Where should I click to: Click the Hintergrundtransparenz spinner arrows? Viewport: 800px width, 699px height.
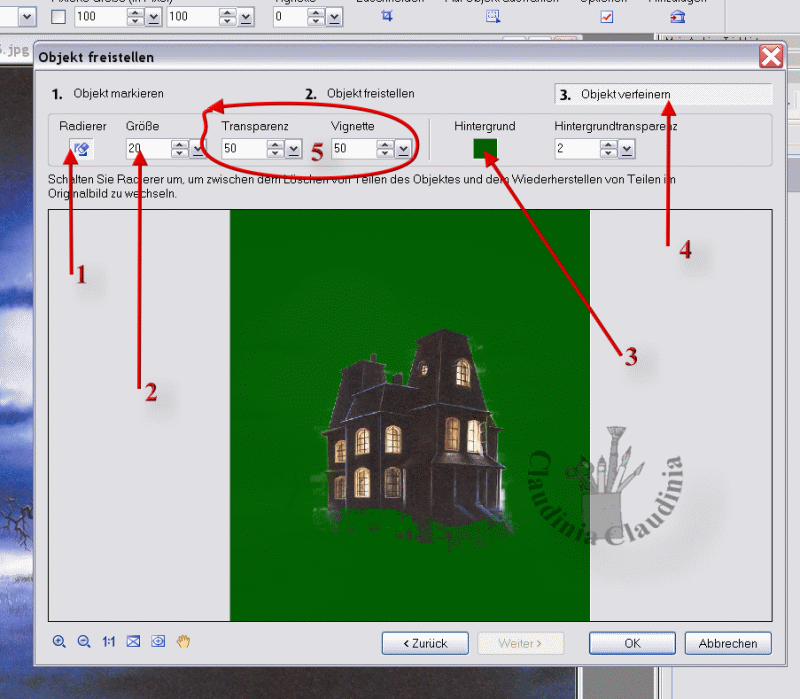click(x=609, y=149)
